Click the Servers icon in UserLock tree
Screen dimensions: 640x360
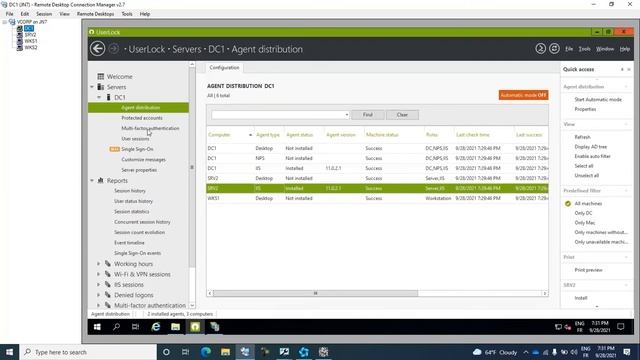click(101, 87)
